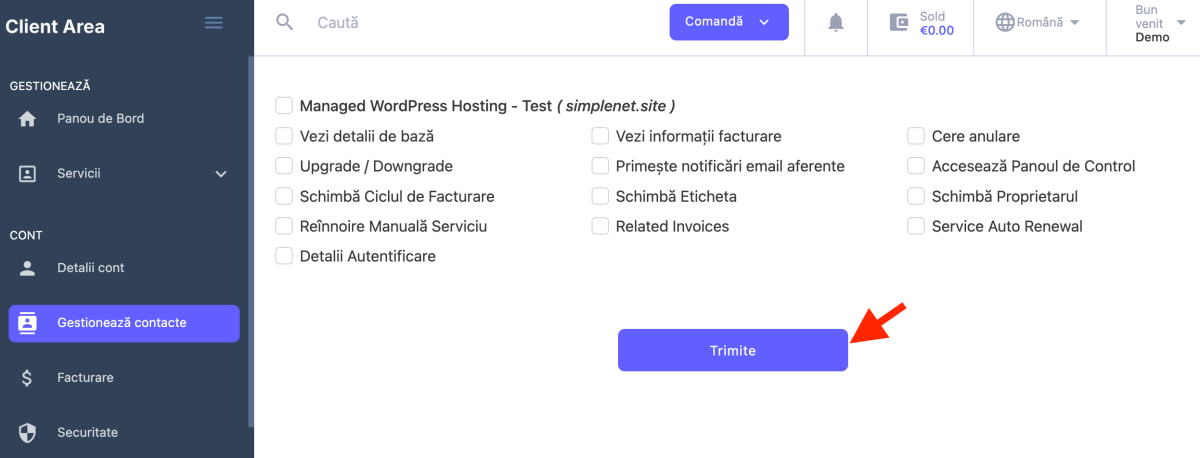Check the Service Auto Renewal option
Viewport: 1200px width, 458px height.
click(916, 226)
